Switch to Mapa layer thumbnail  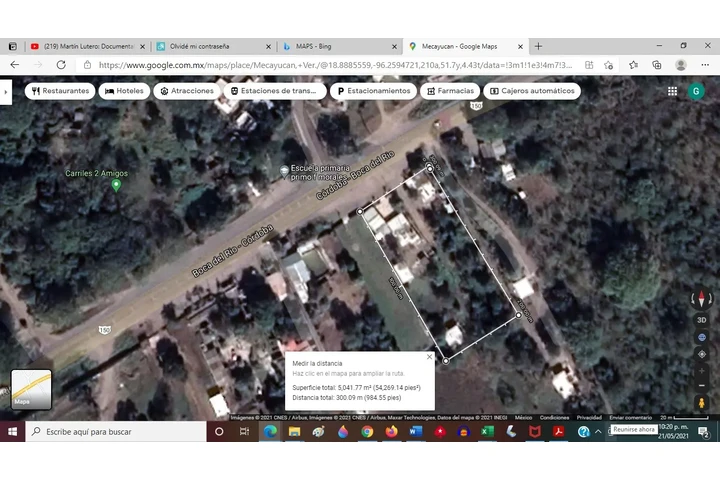click(x=31, y=389)
